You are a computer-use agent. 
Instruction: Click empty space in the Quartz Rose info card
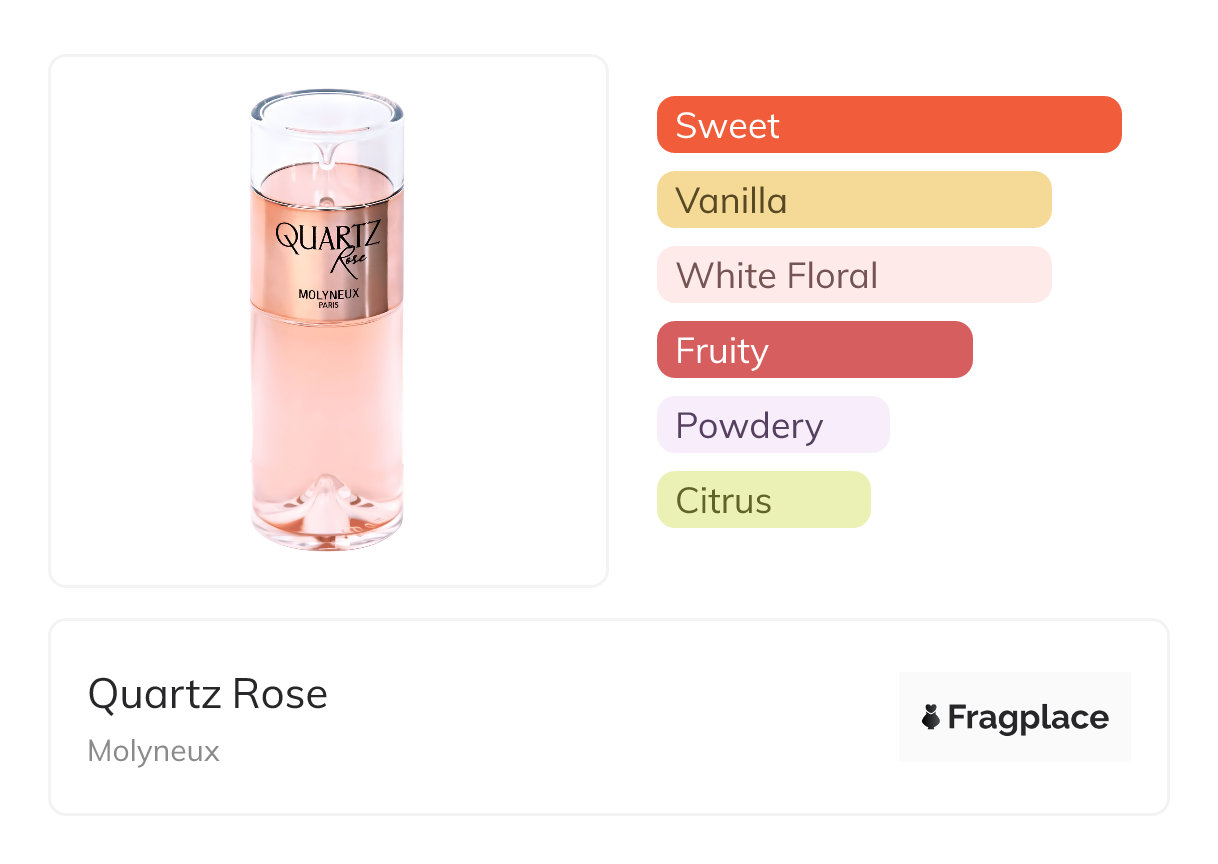[x=600, y=720]
